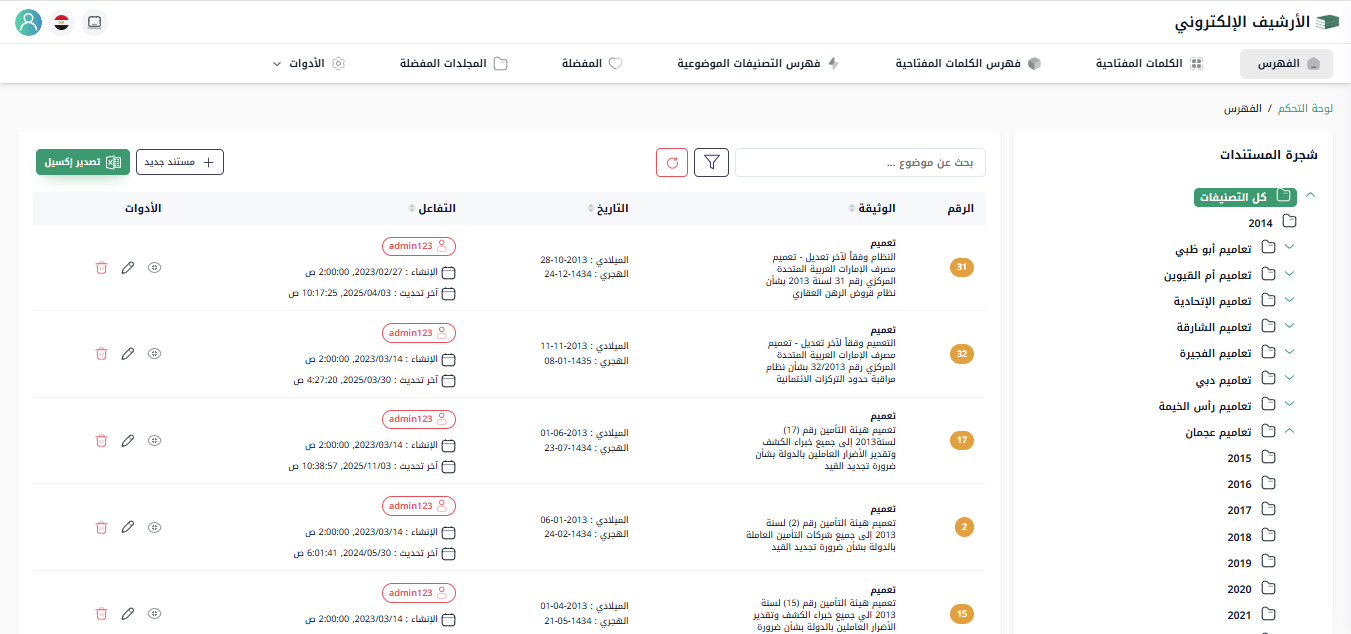Screen dimensions: 1351x634
Task: Edit document number 32 with pencil icon
Action: coord(127,354)
